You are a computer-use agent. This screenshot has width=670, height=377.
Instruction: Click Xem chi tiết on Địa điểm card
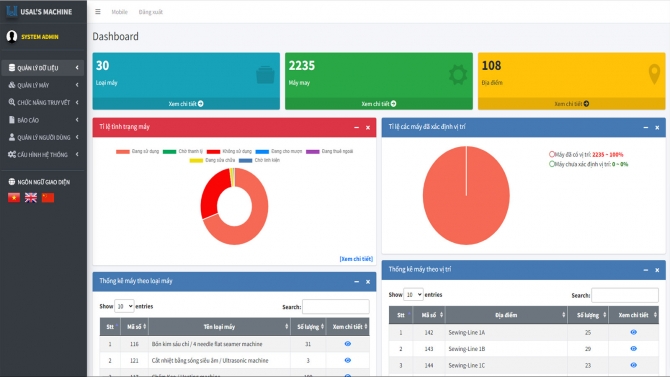click(571, 104)
